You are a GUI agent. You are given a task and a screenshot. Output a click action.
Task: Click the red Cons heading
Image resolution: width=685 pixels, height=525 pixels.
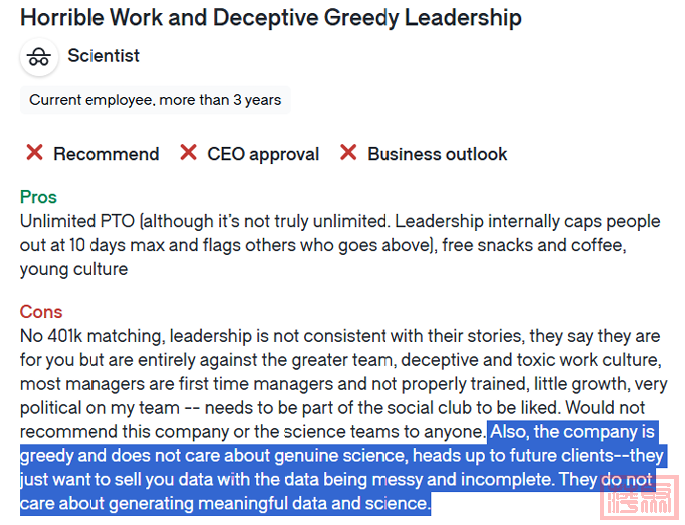click(x=41, y=312)
